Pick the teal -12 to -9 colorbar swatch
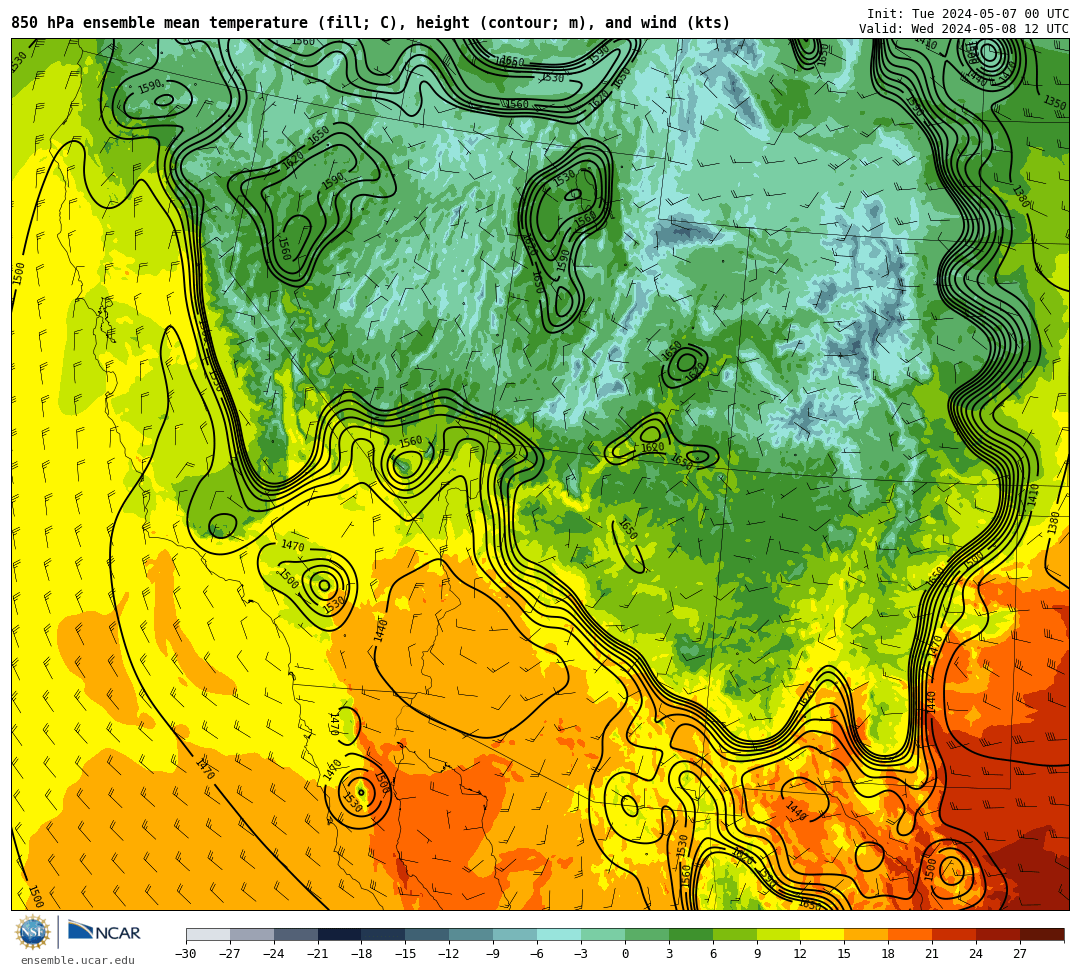Image resolution: width=1080 pixels, height=973 pixels. click(472, 934)
